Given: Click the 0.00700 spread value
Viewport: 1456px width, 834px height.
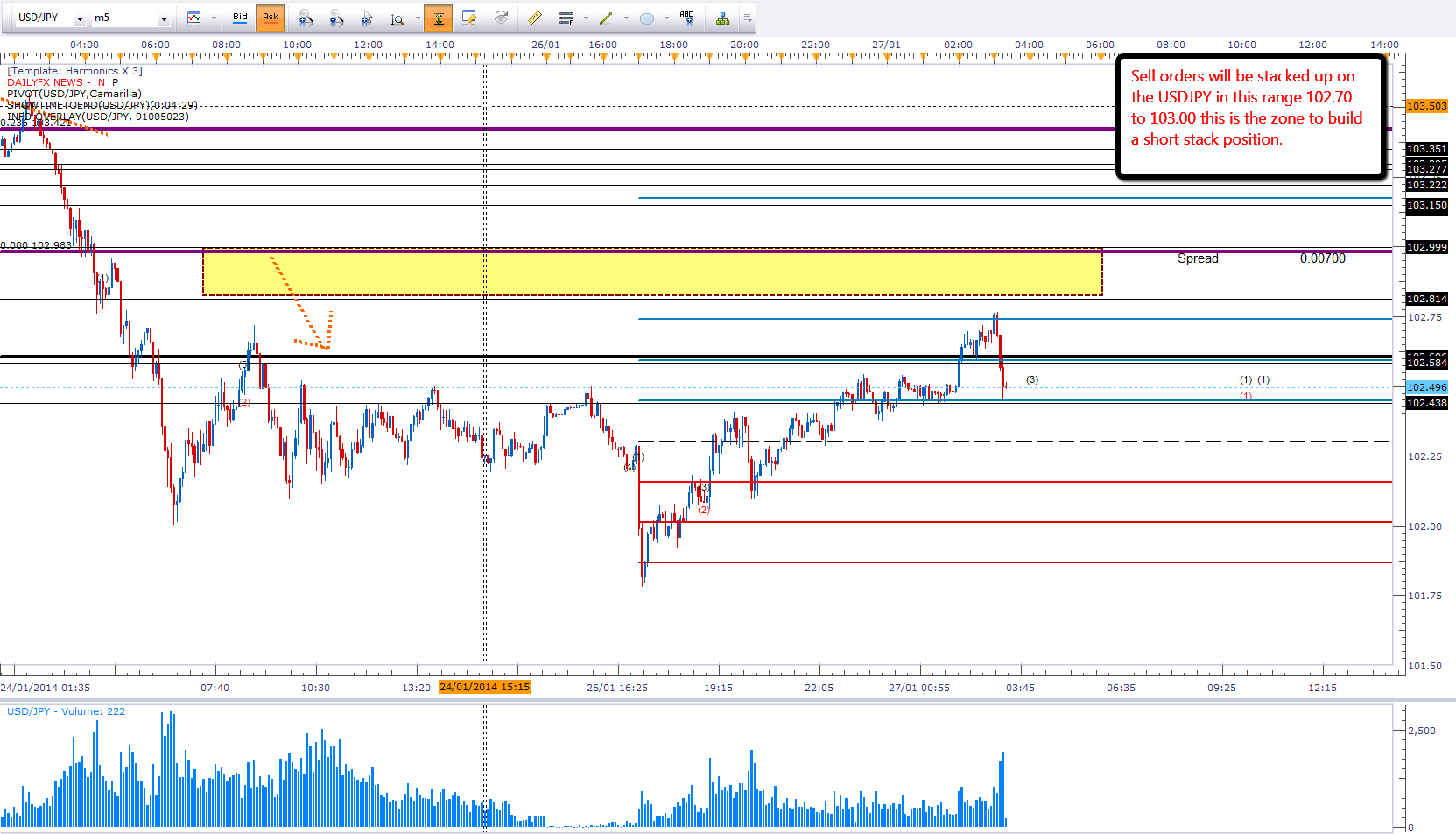Looking at the screenshot, I should point(1323,258).
